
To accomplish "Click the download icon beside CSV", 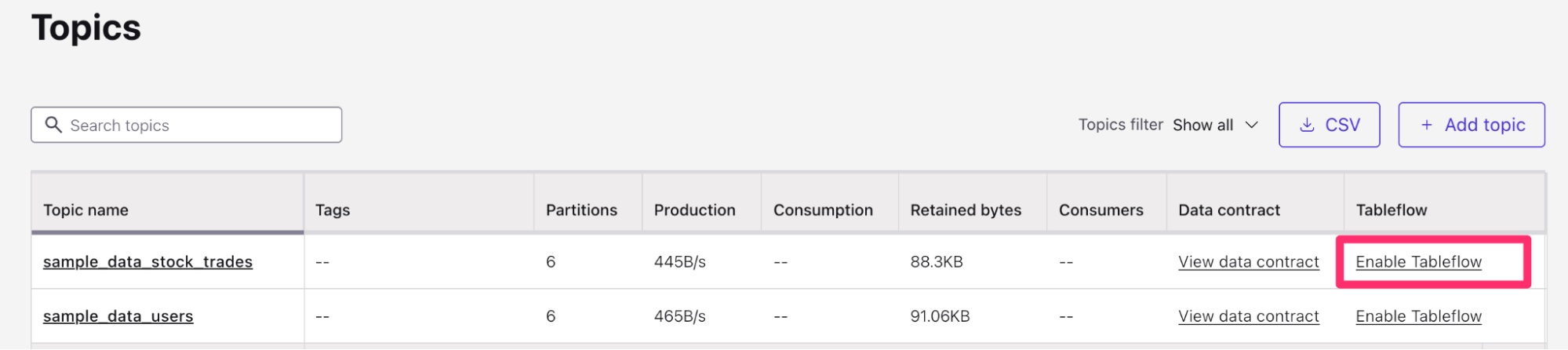I will pyautogui.click(x=1307, y=125).
